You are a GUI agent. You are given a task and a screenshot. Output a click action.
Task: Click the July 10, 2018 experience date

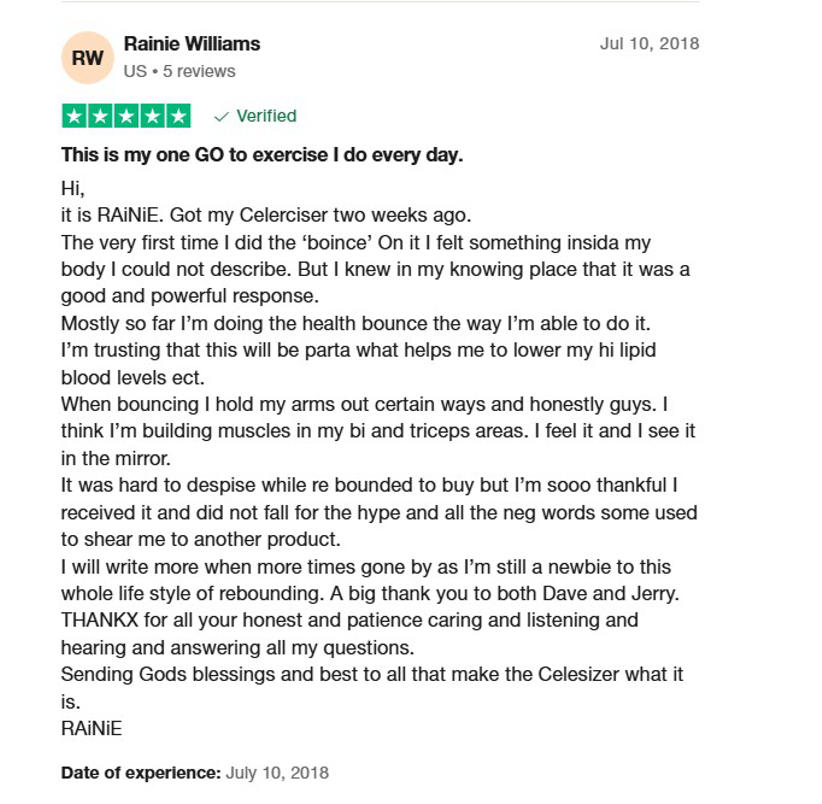[x=277, y=773]
